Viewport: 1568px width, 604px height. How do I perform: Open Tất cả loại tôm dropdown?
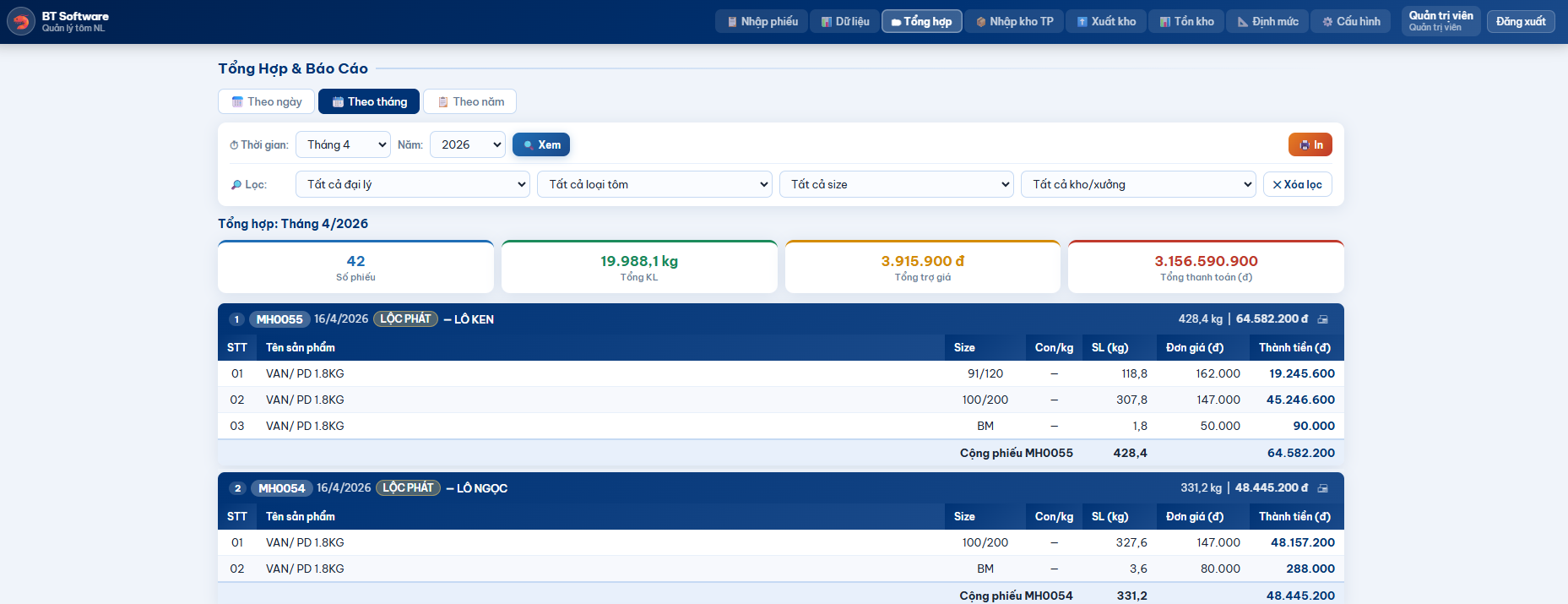pyautogui.click(x=654, y=184)
